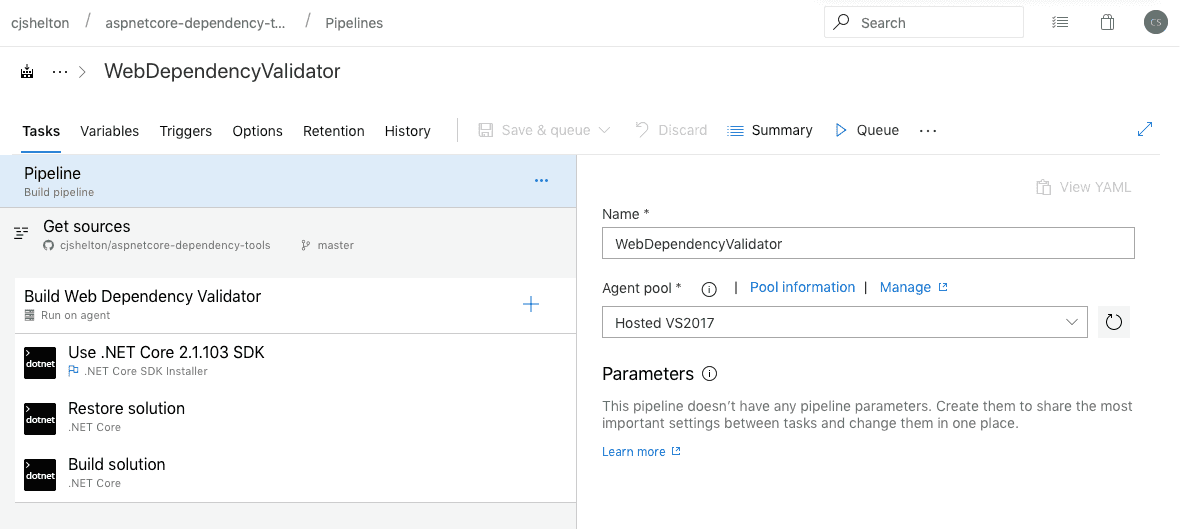Click the Discard undo arrow icon
1180x529 pixels.
(642, 129)
